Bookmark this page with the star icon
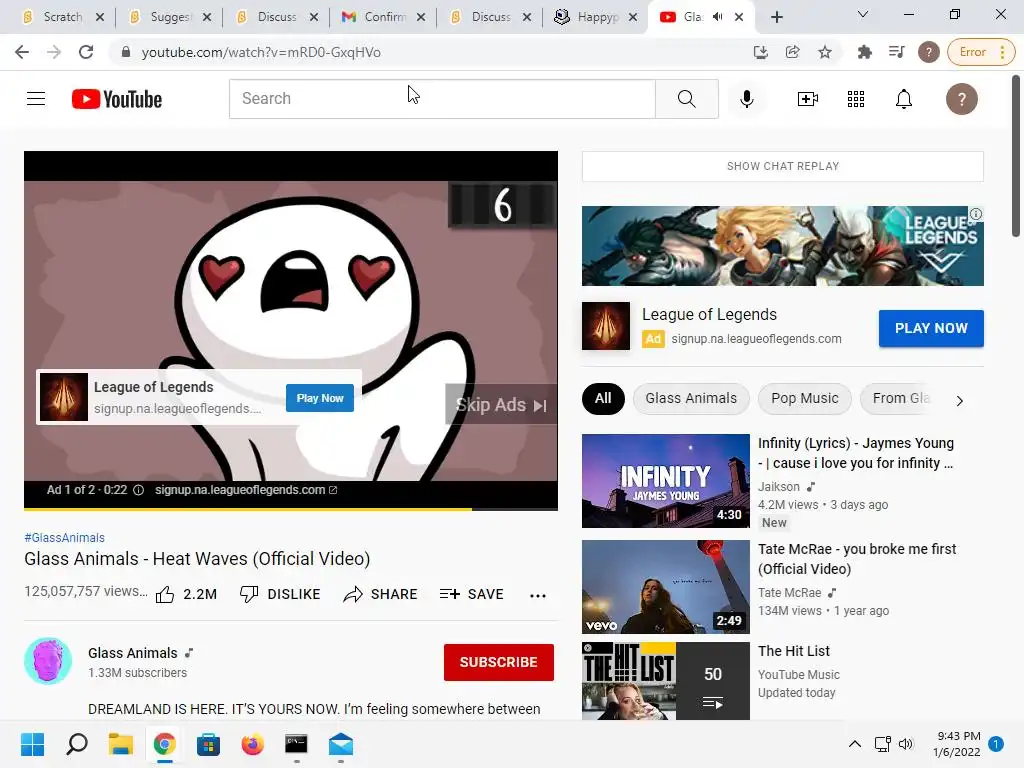 pos(825,52)
